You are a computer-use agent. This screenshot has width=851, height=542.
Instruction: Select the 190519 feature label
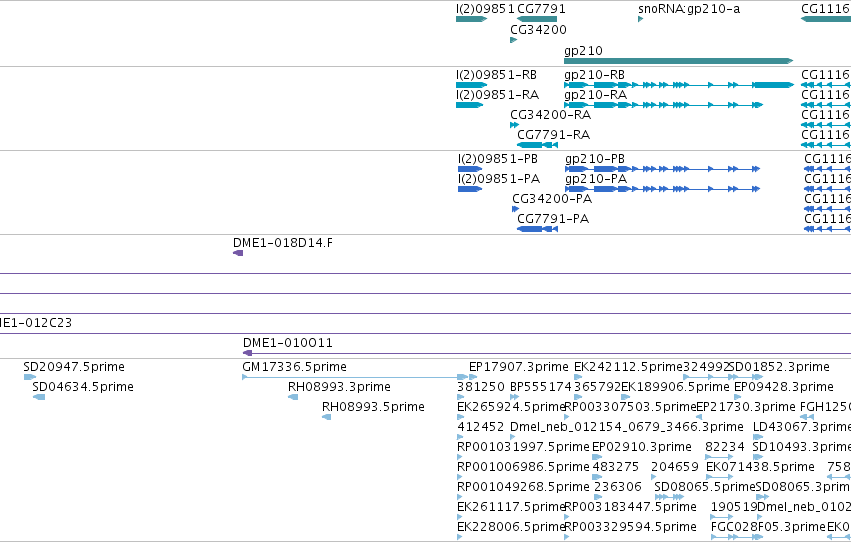tap(734, 508)
